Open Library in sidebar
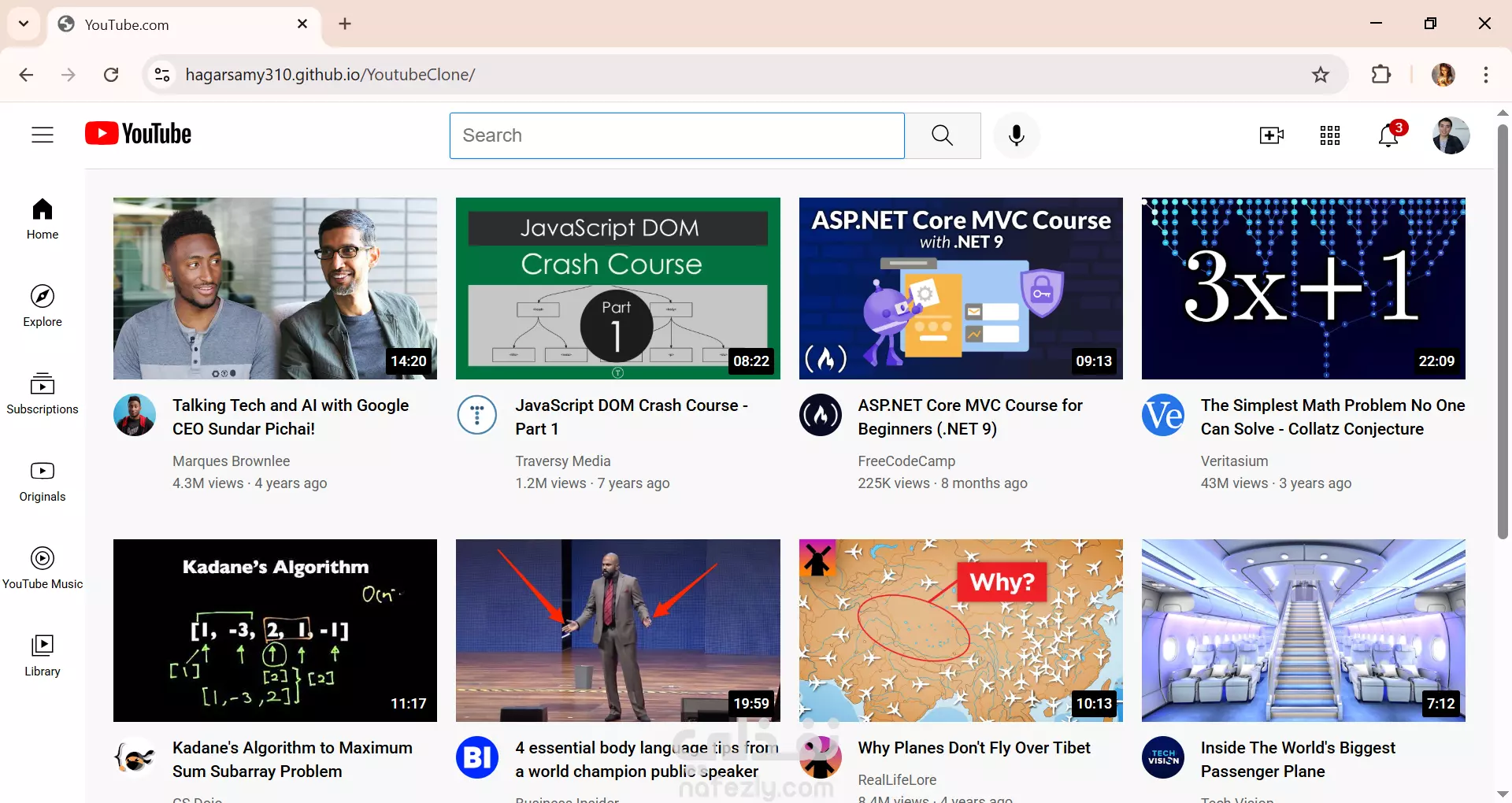Viewport: 1512px width, 803px height. tap(43, 656)
